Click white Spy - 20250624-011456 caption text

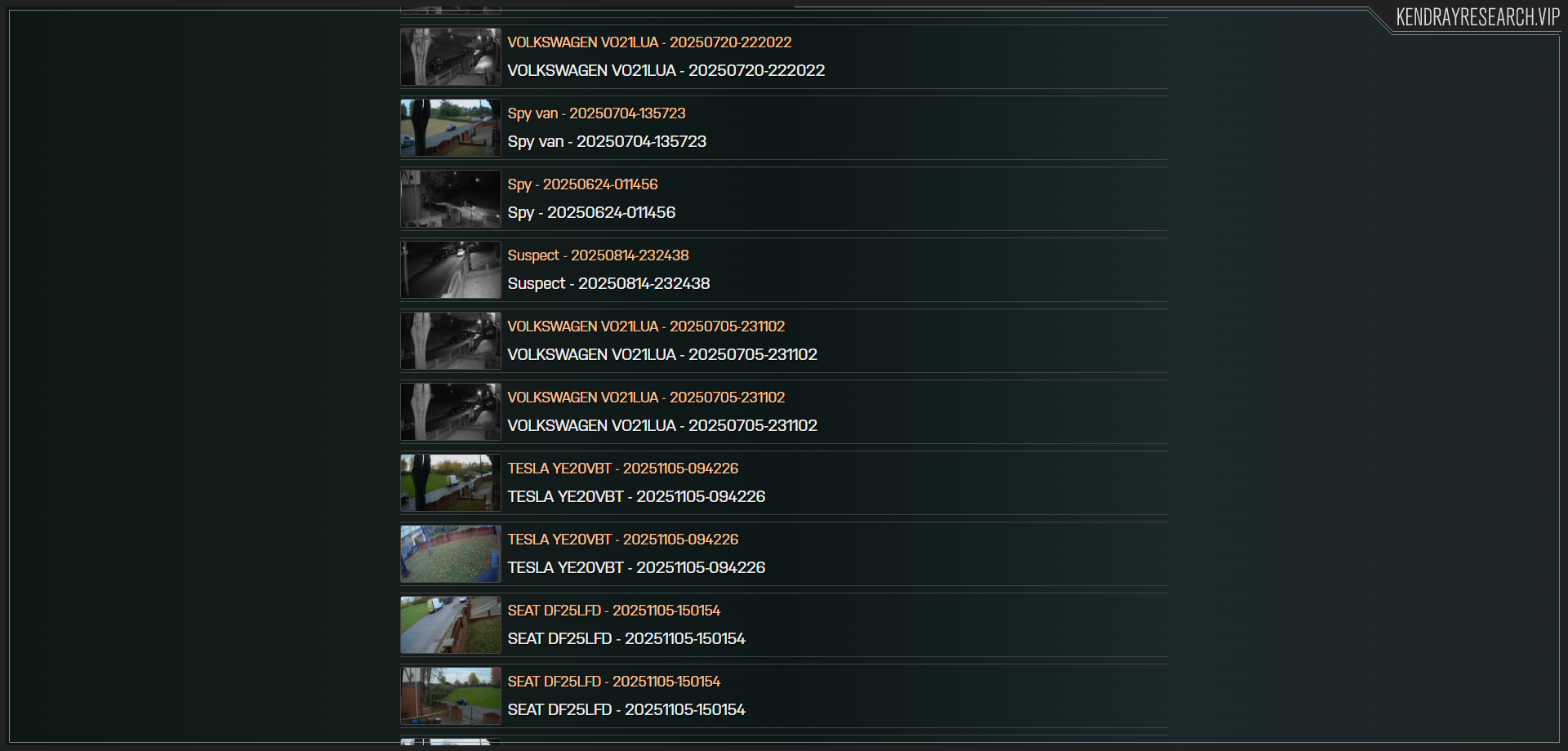click(x=591, y=213)
